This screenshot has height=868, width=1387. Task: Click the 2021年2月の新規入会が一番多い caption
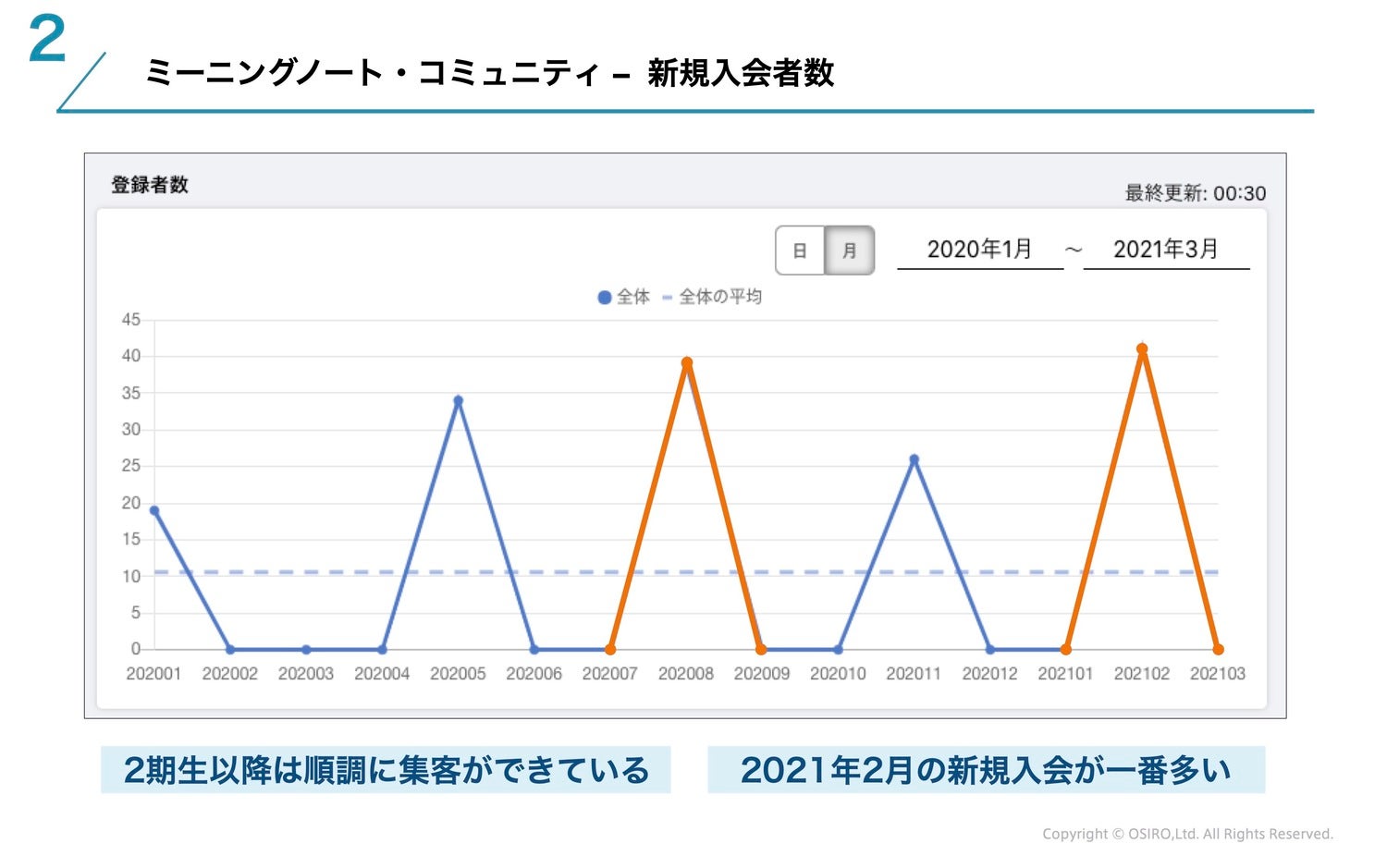click(x=986, y=770)
